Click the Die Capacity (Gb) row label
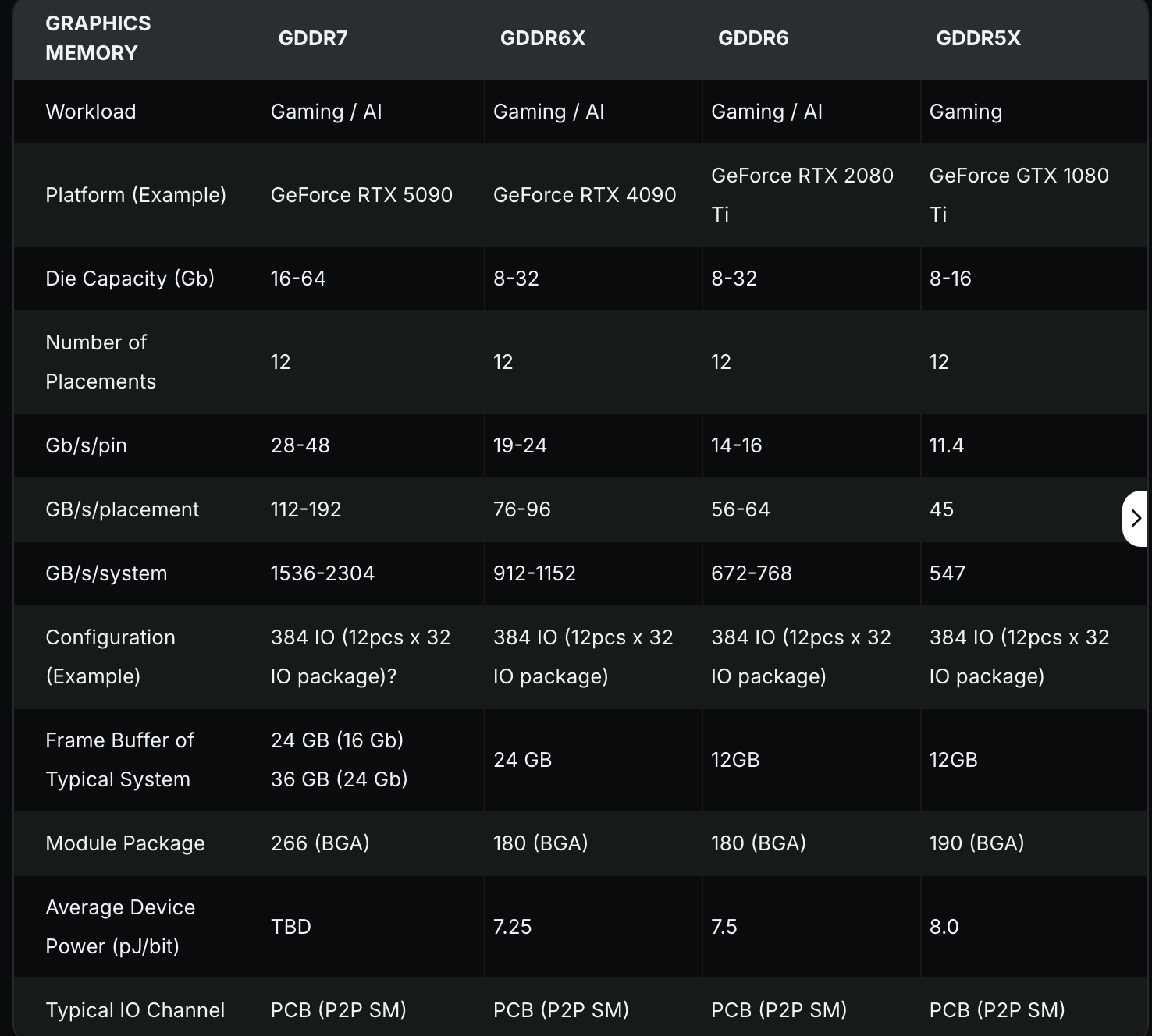Screen dimensions: 1152x1036 (130, 279)
